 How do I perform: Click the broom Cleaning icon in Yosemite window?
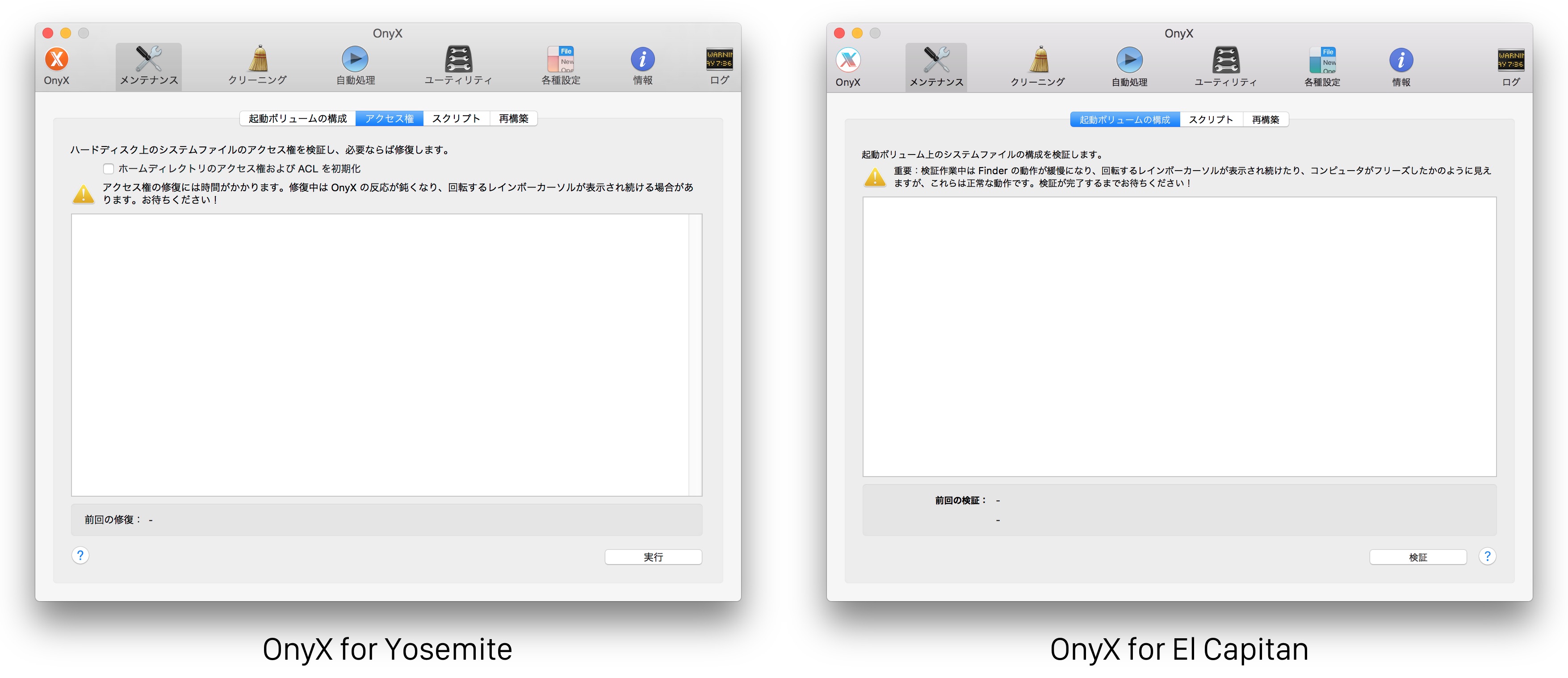pyautogui.click(x=259, y=60)
